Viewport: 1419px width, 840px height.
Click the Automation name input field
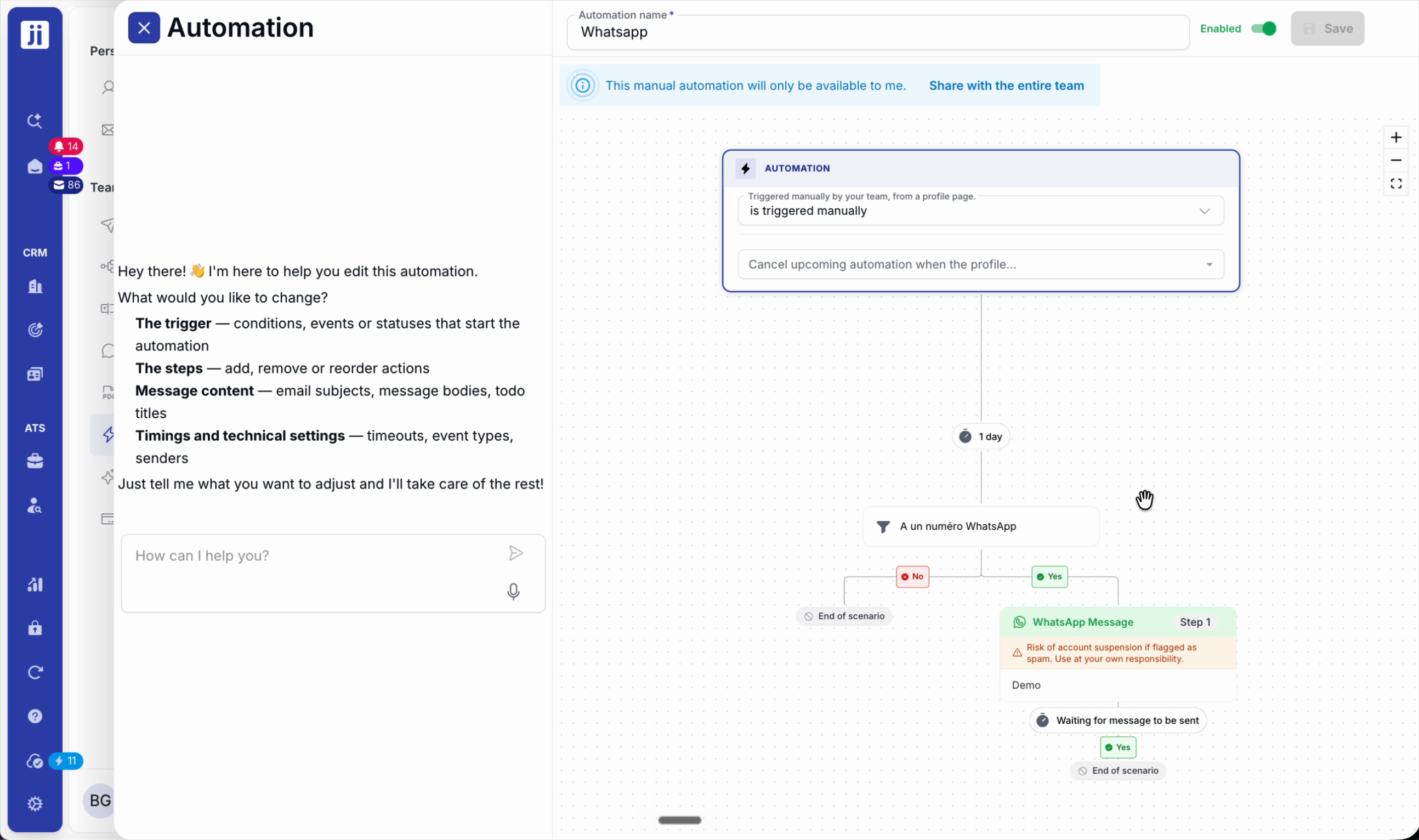coord(877,32)
